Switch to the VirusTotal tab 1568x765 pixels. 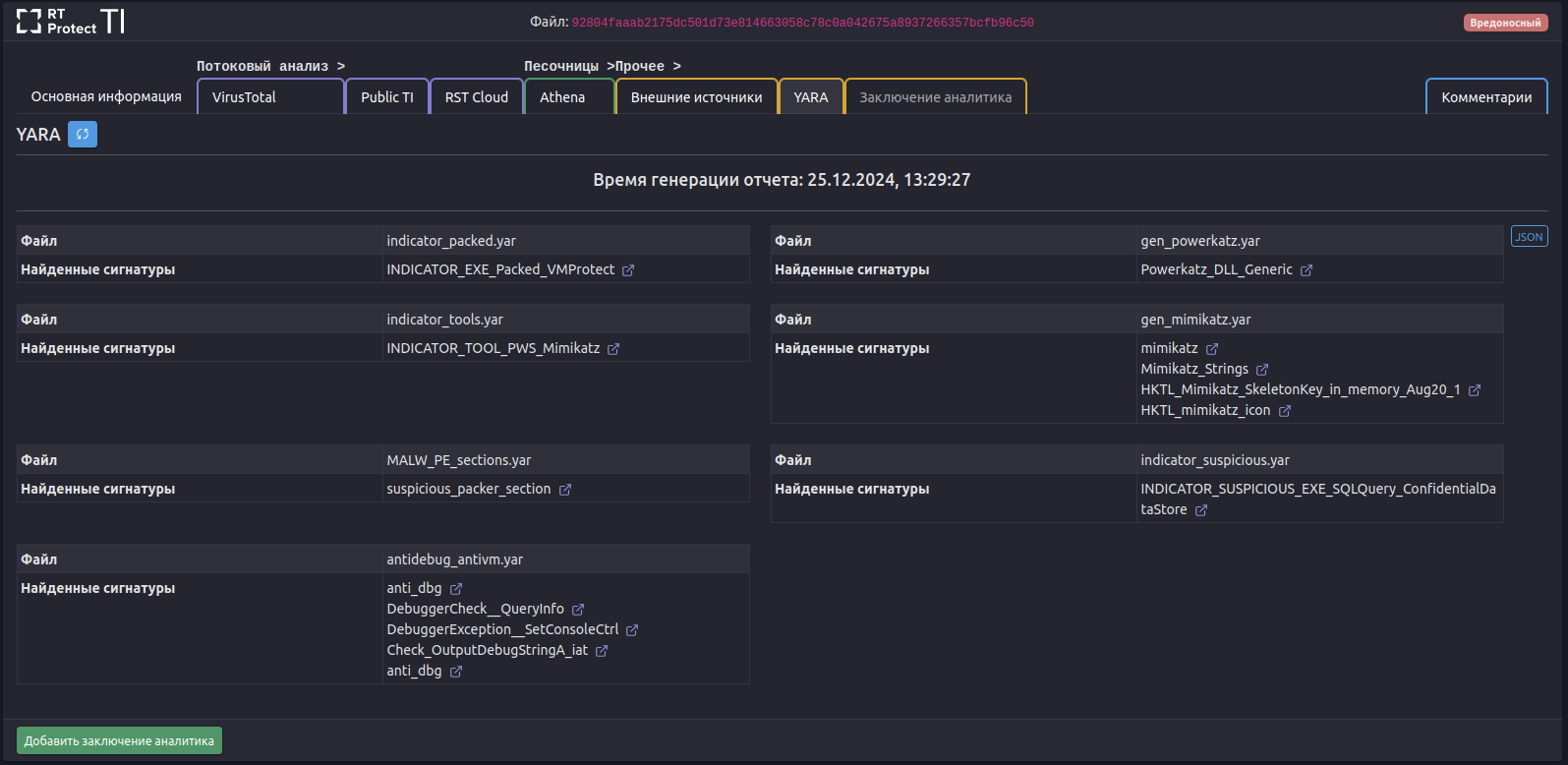click(x=270, y=97)
